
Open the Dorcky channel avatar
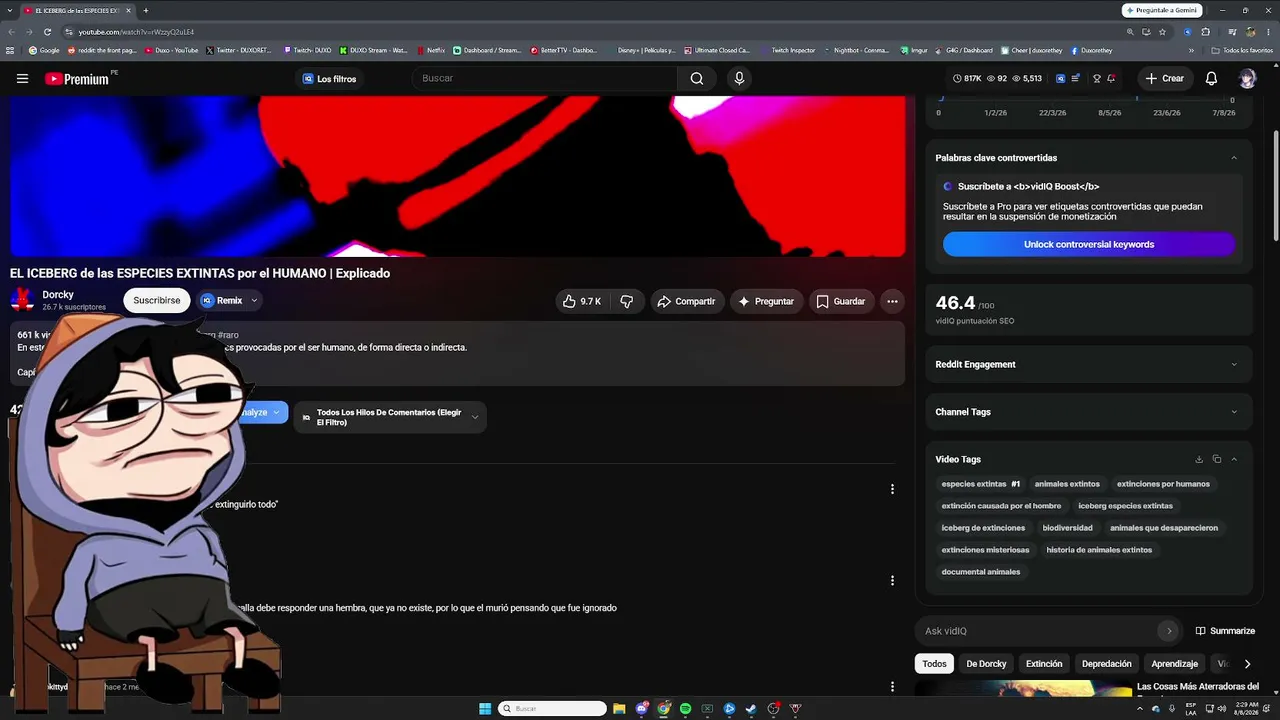point(22,300)
